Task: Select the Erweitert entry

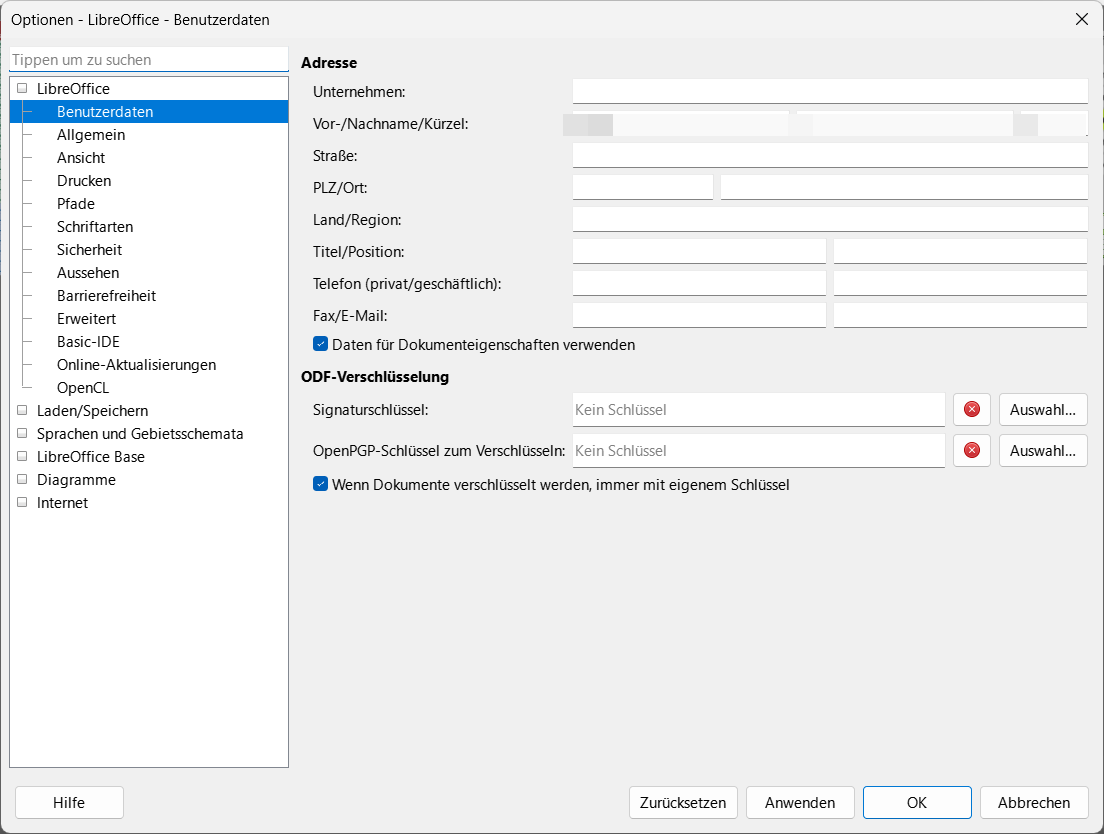Action: pyautogui.click(x=86, y=319)
